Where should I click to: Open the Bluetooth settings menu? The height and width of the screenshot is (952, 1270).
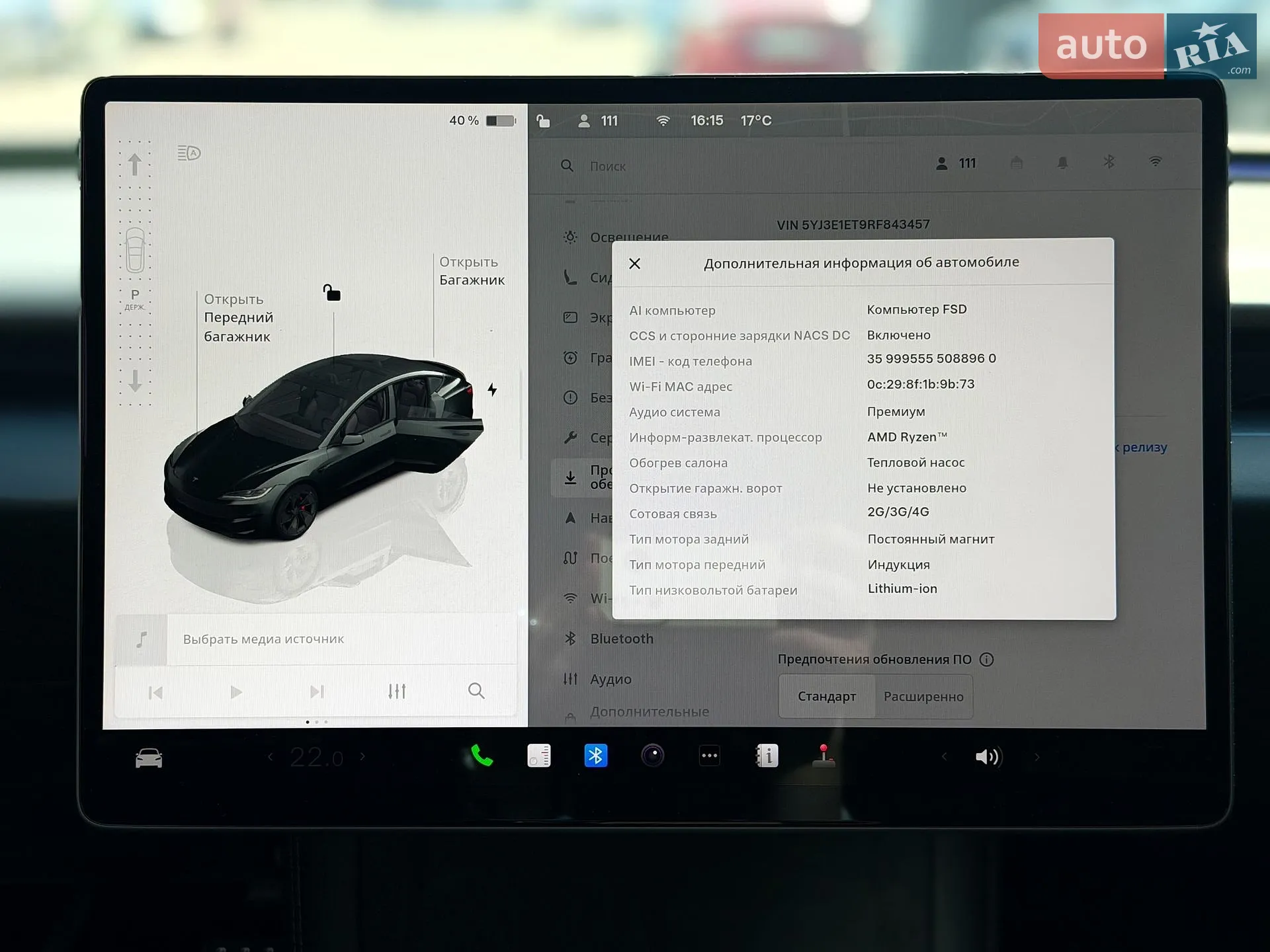(x=609, y=639)
